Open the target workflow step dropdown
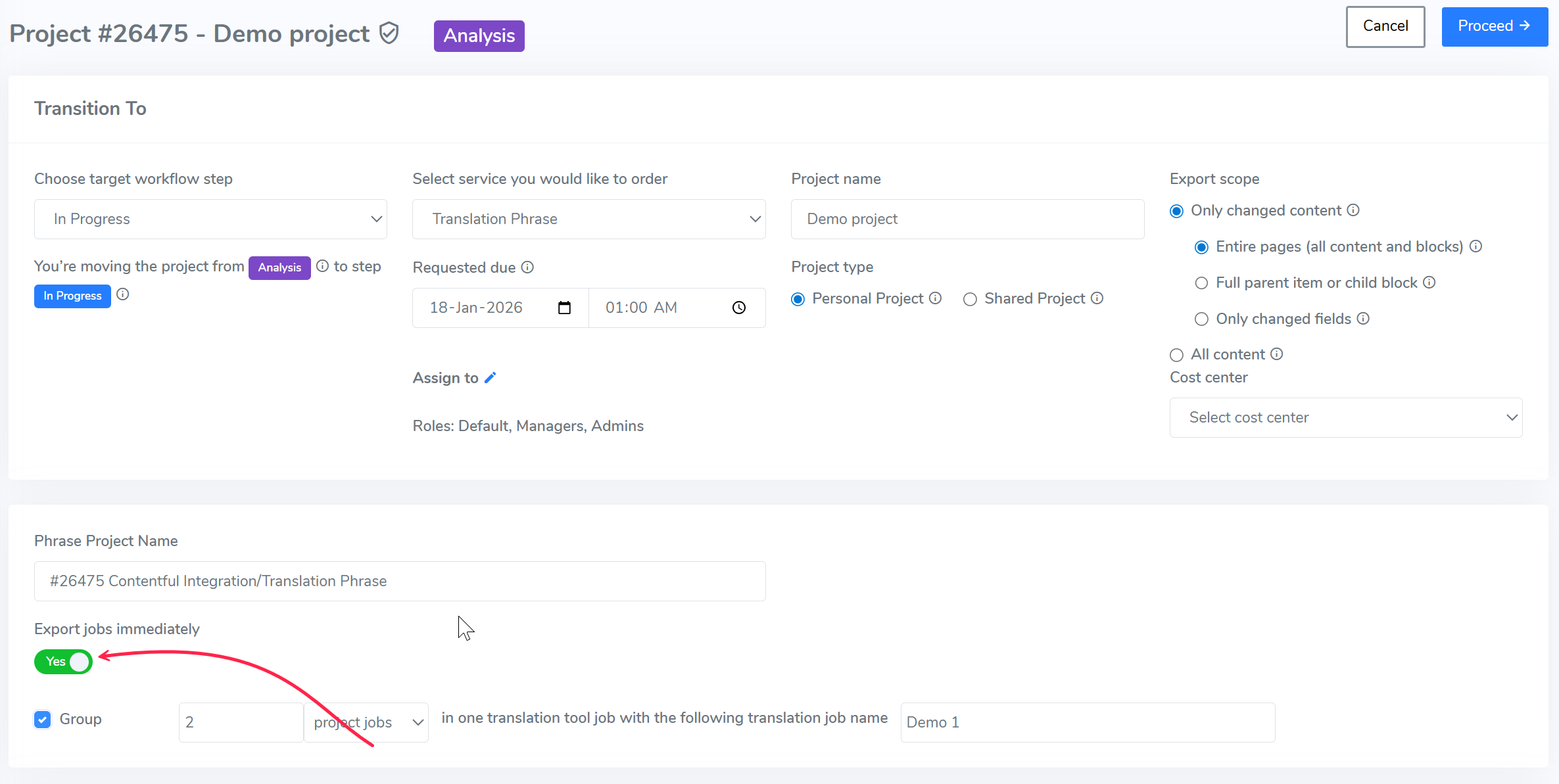Screen dimensions: 1559x784 coord(210,219)
